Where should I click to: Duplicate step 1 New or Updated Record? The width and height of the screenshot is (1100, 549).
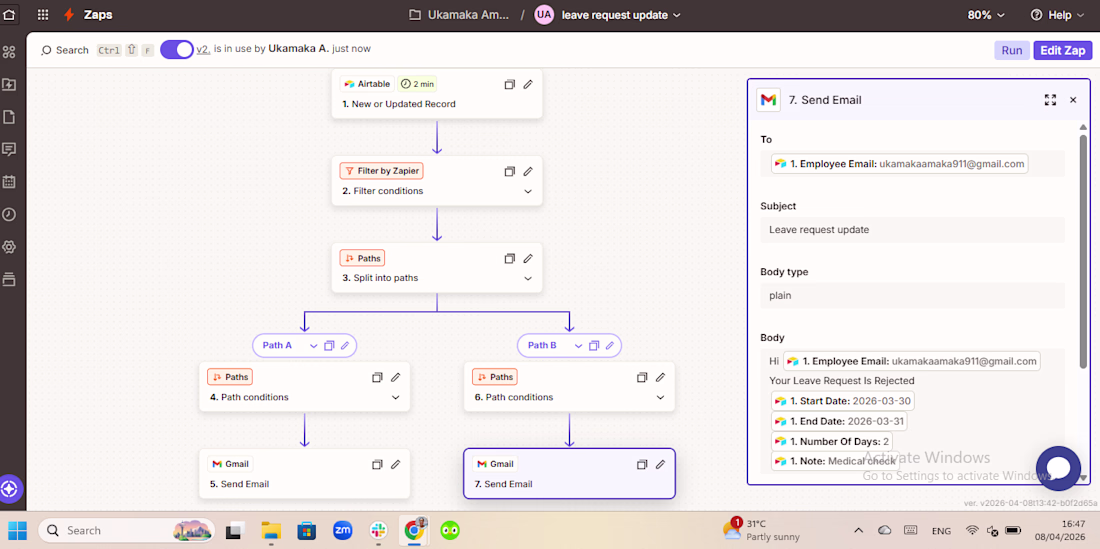[510, 84]
